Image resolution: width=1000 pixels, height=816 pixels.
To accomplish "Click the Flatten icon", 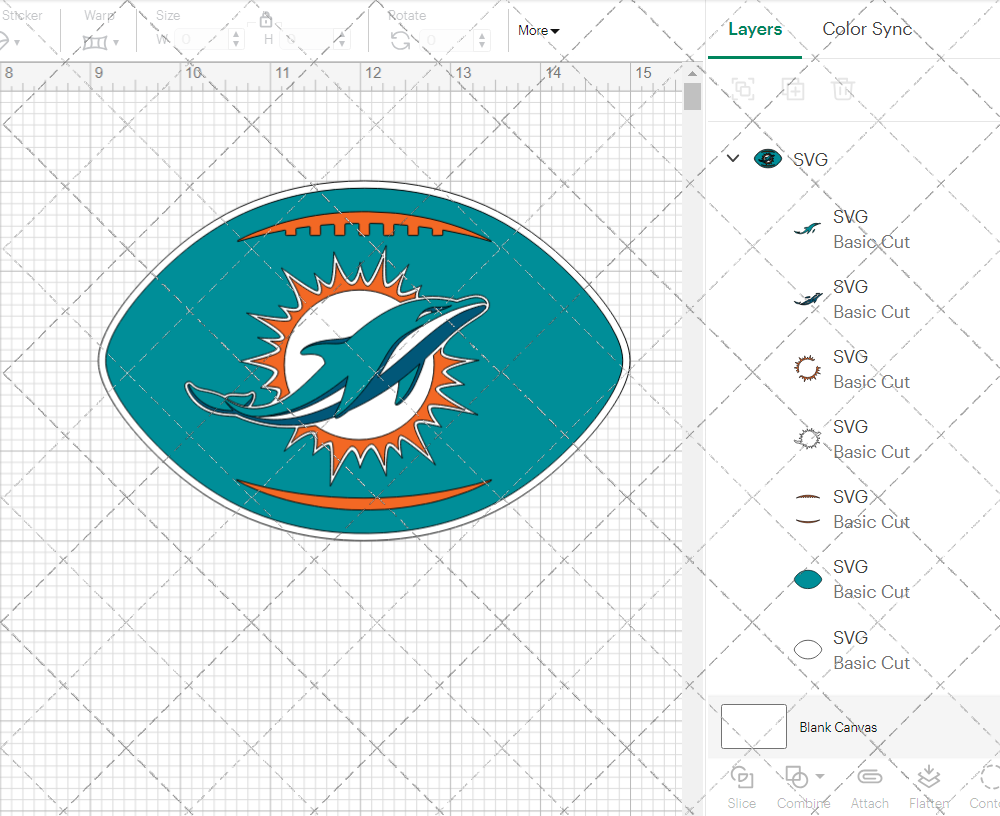I will [x=929, y=777].
